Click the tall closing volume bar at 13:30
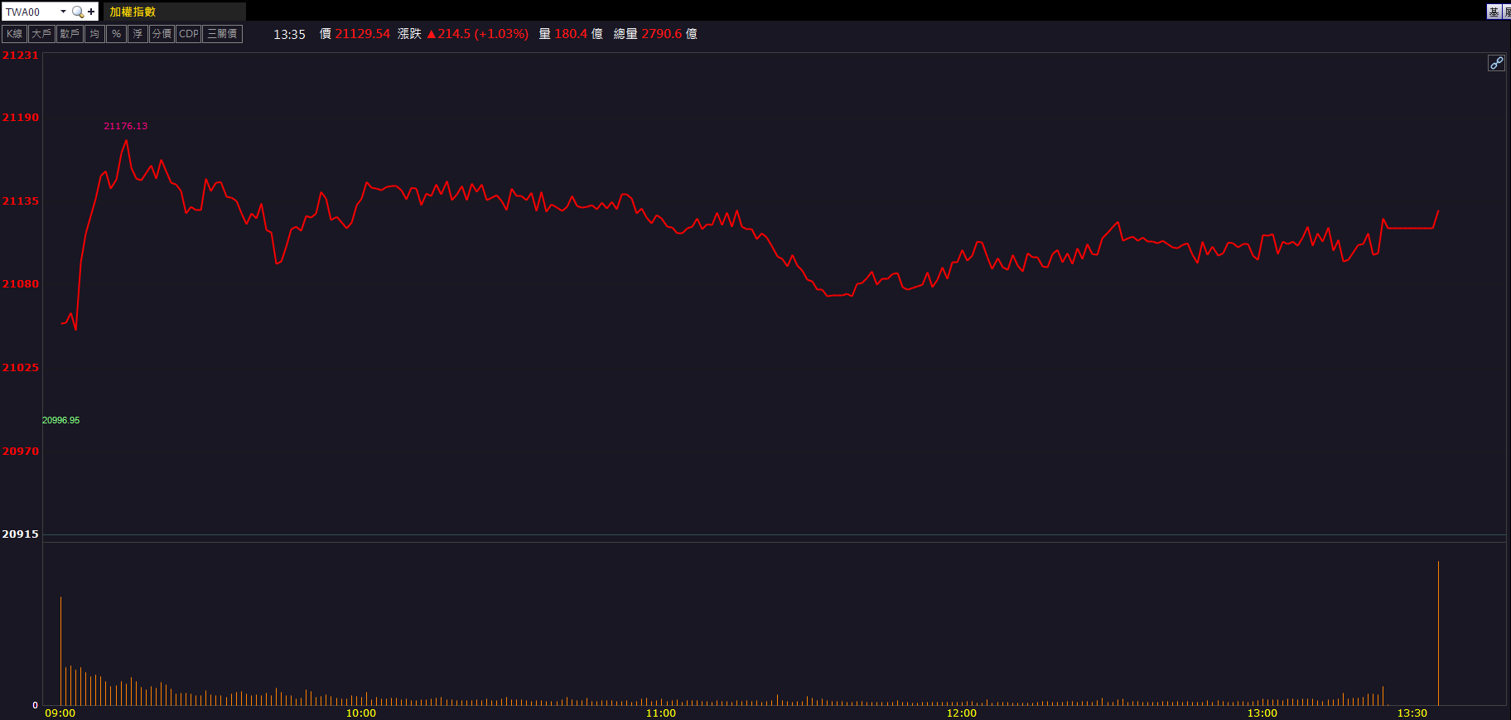The height and width of the screenshot is (720, 1511). (1438, 633)
